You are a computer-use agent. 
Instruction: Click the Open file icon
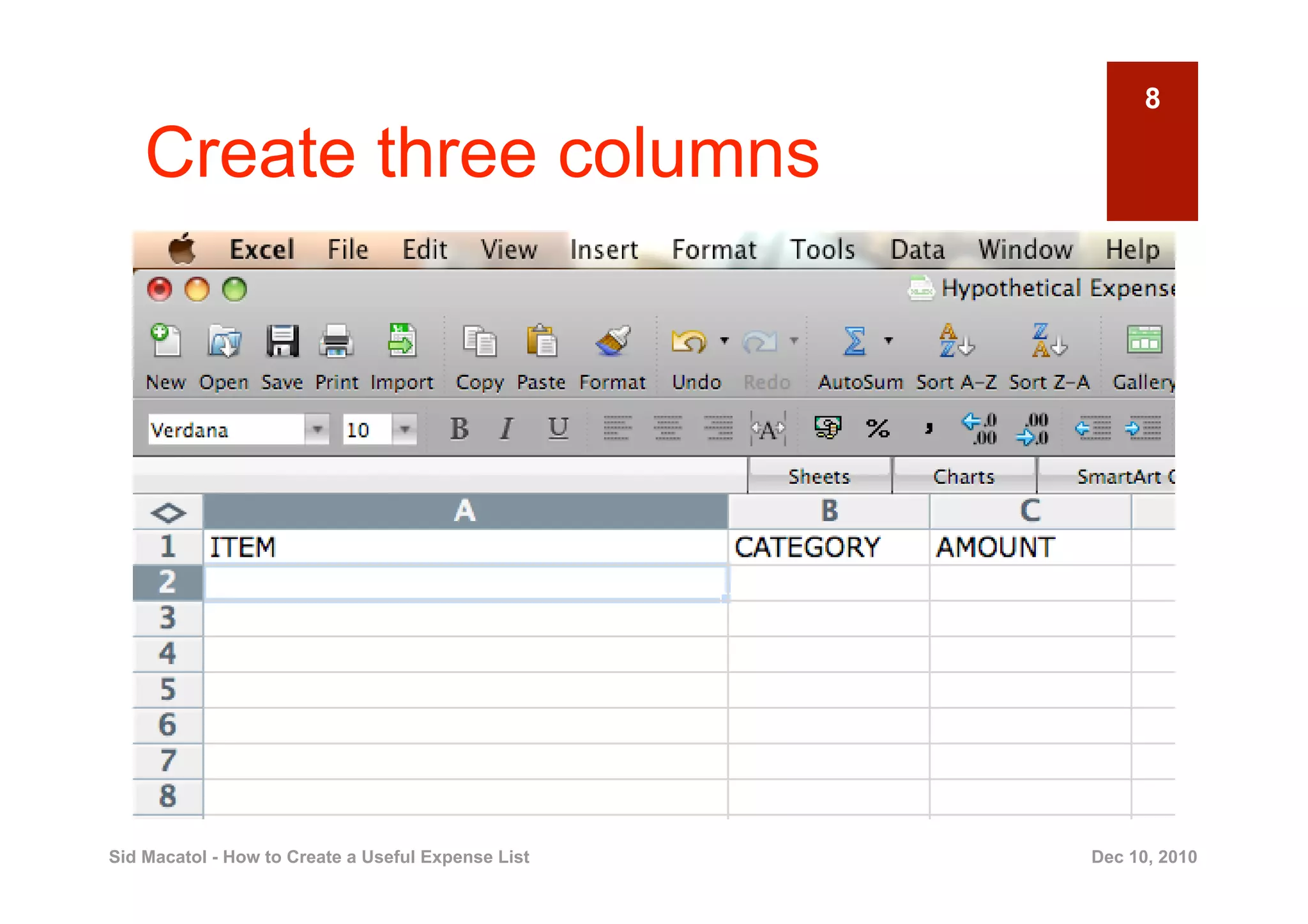pos(224,341)
